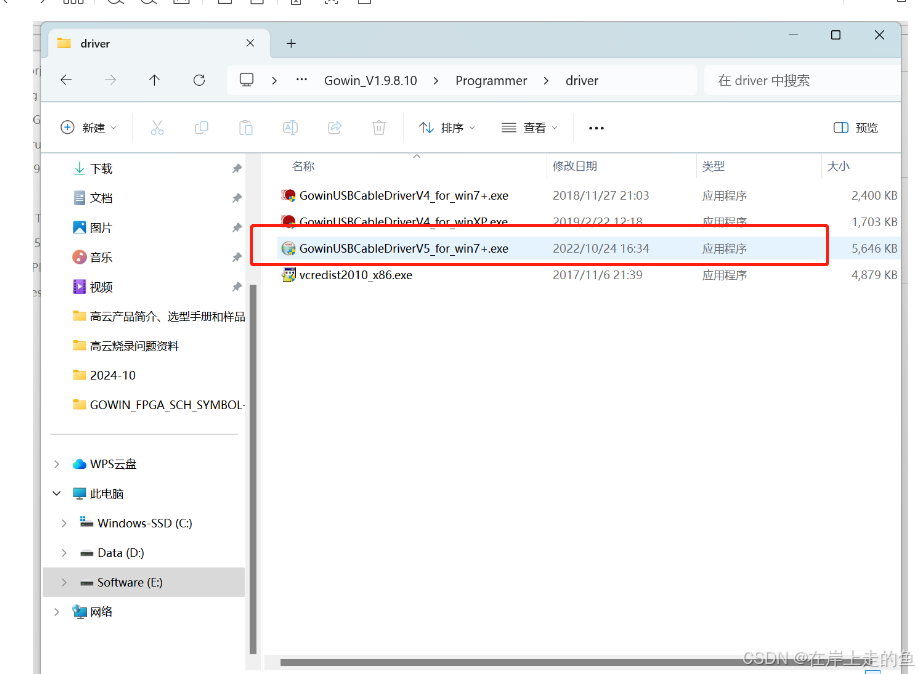Toggle the 预览 preview pane
This screenshot has height=674, width=919.
[x=856, y=128]
